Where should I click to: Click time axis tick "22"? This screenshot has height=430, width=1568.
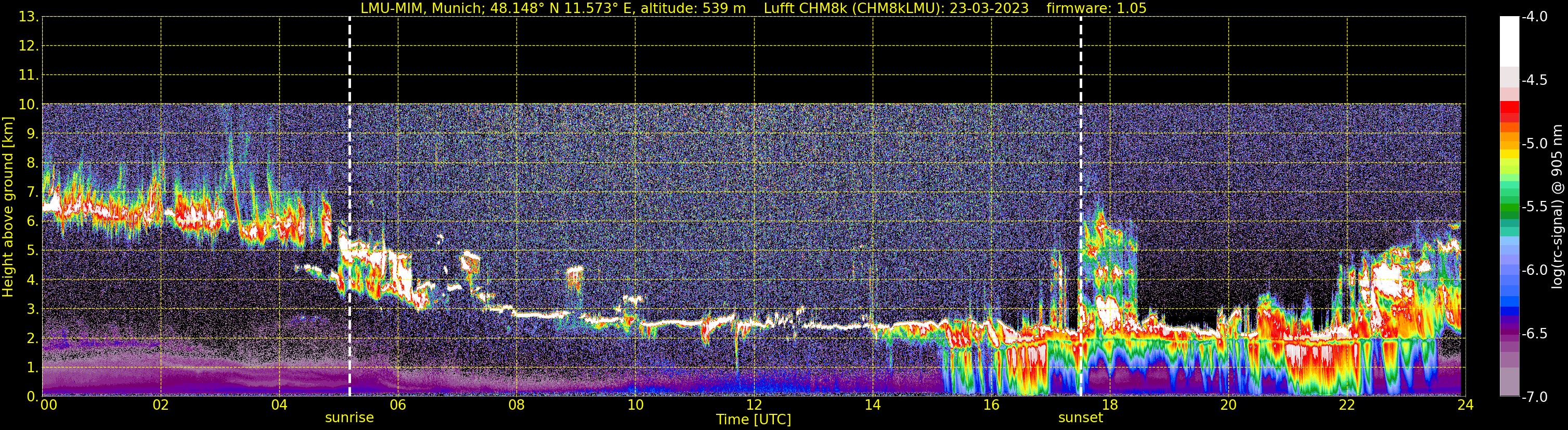1347,405
